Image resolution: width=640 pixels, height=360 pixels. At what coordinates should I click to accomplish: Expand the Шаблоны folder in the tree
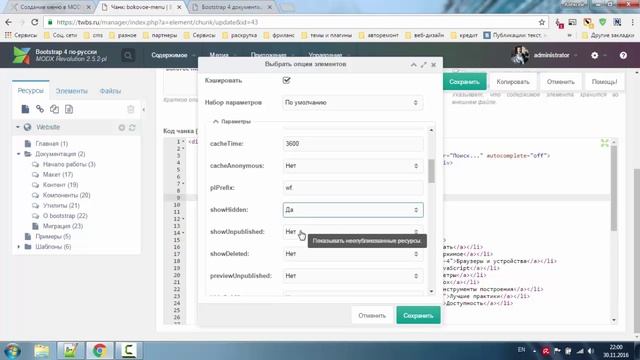click(18, 247)
